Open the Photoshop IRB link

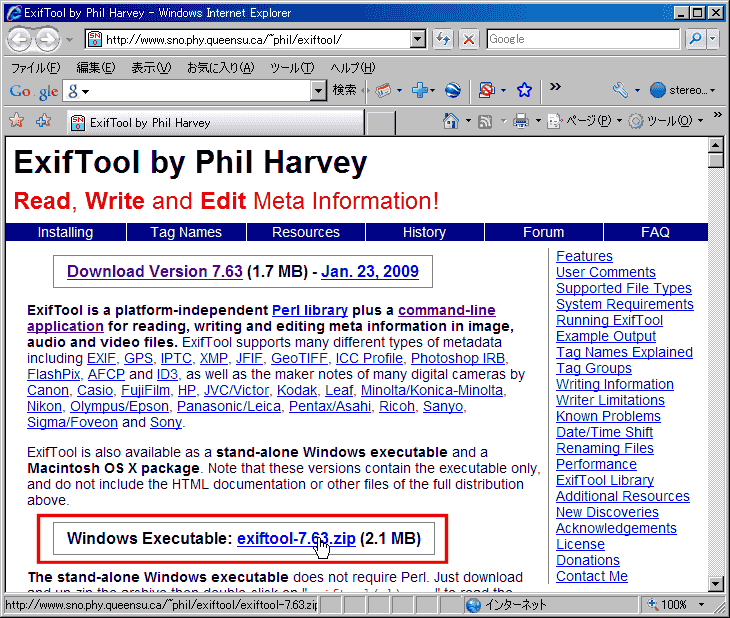[458, 358]
